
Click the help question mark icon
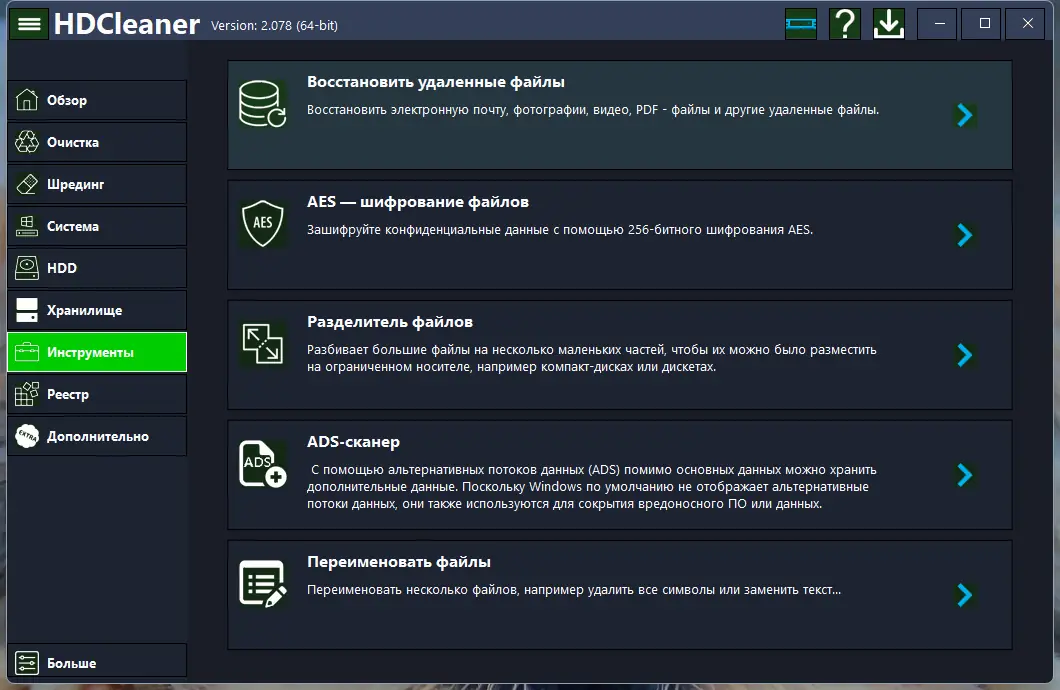(845, 24)
